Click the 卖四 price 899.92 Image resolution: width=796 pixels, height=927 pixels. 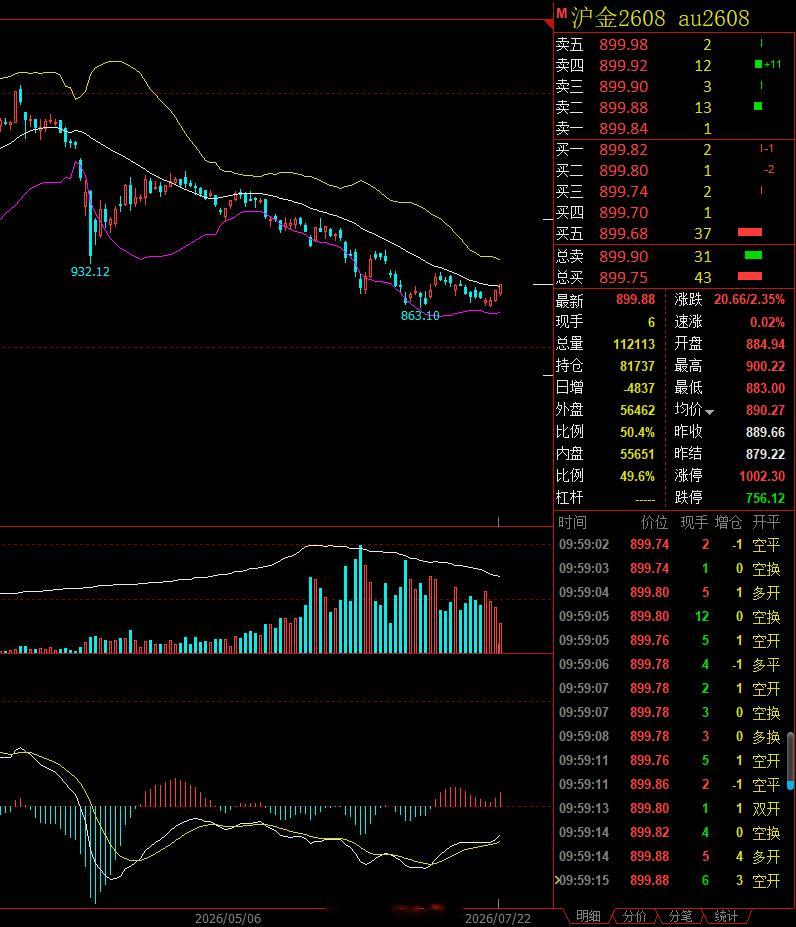tap(623, 66)
